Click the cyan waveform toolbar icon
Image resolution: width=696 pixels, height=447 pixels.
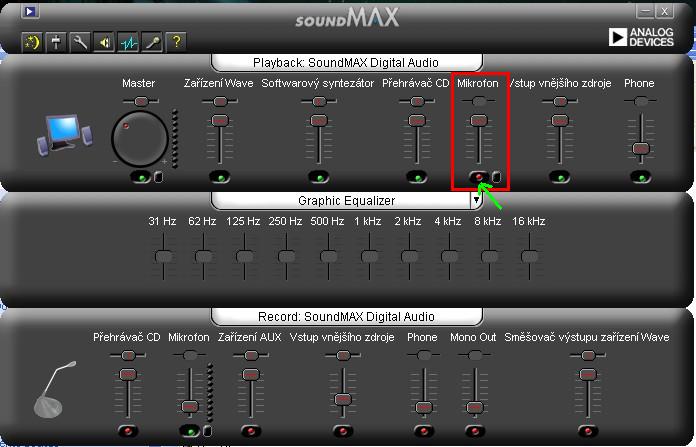pyautogui.click(x=128, y=43)
